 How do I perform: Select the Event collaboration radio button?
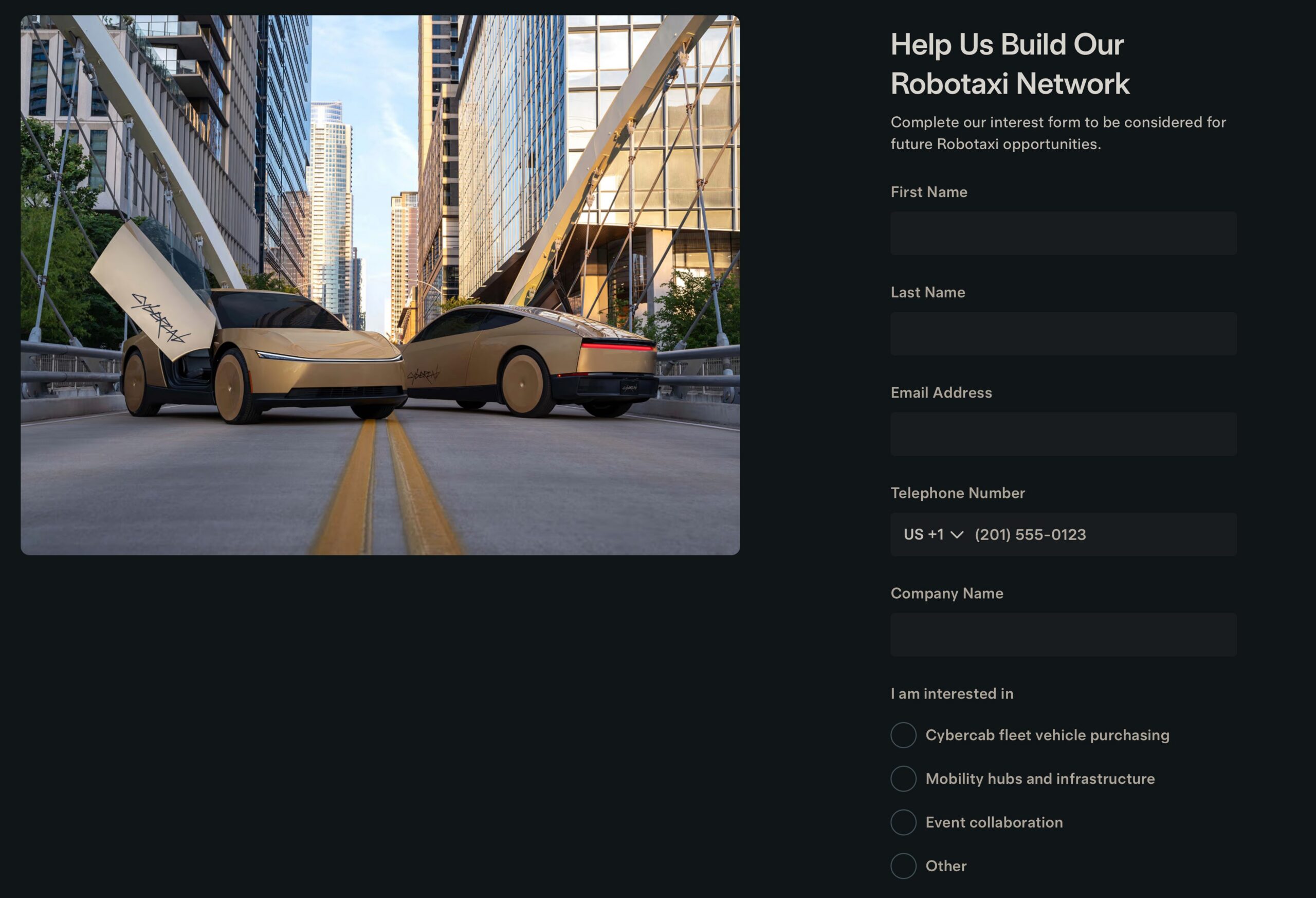click(x=904, y=822)
